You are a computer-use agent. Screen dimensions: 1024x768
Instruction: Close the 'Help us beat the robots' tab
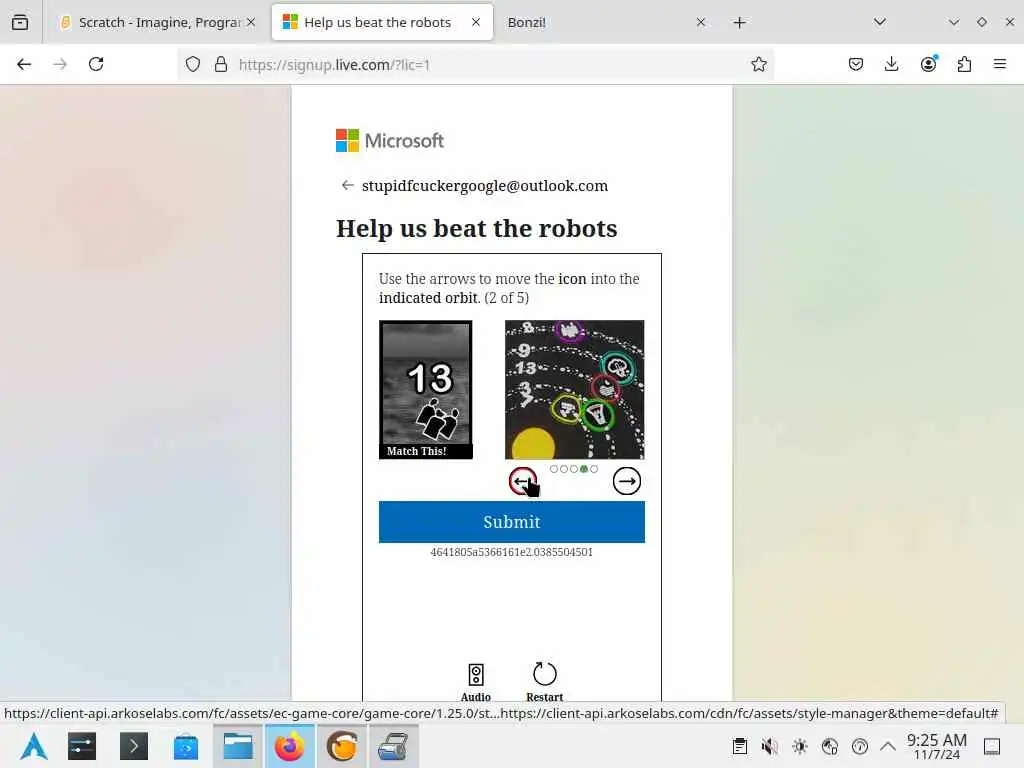point(476,22)
